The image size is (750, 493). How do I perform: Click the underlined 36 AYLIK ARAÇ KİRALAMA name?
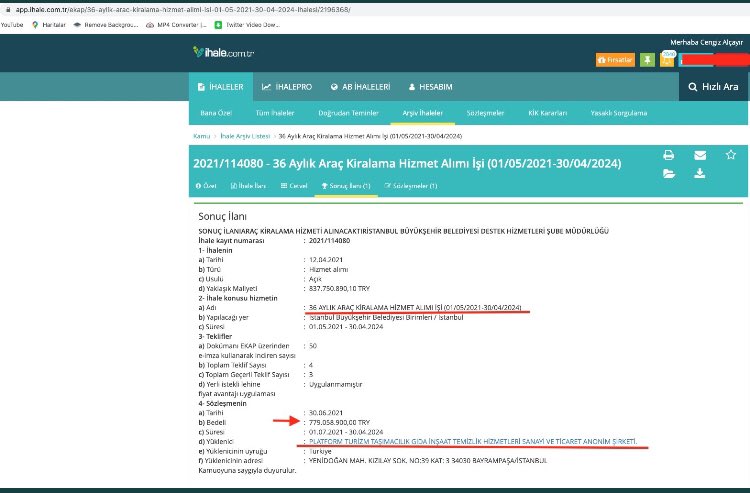tap(415, 307)
